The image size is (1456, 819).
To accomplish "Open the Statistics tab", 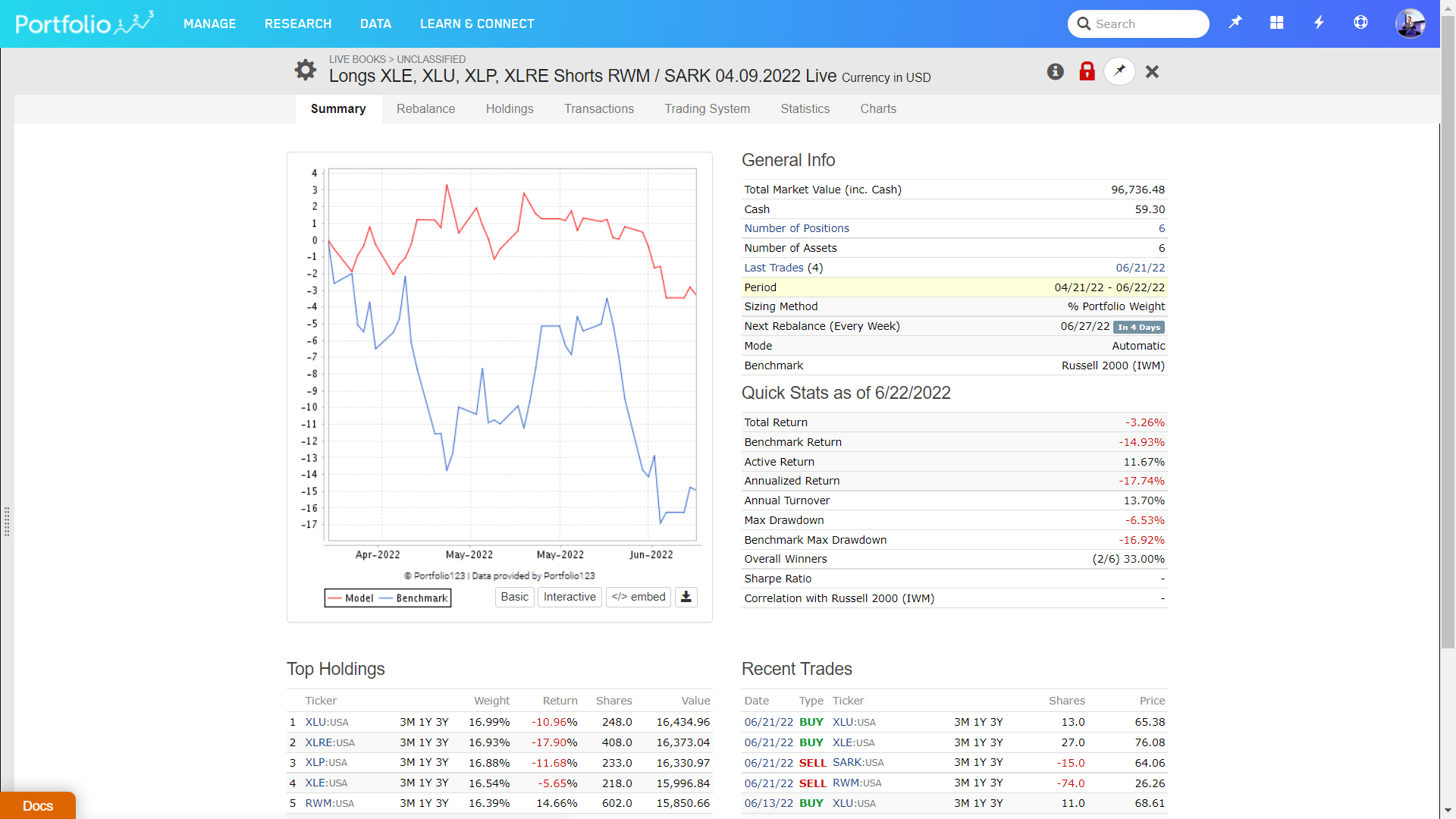I will tap(805, 108).
